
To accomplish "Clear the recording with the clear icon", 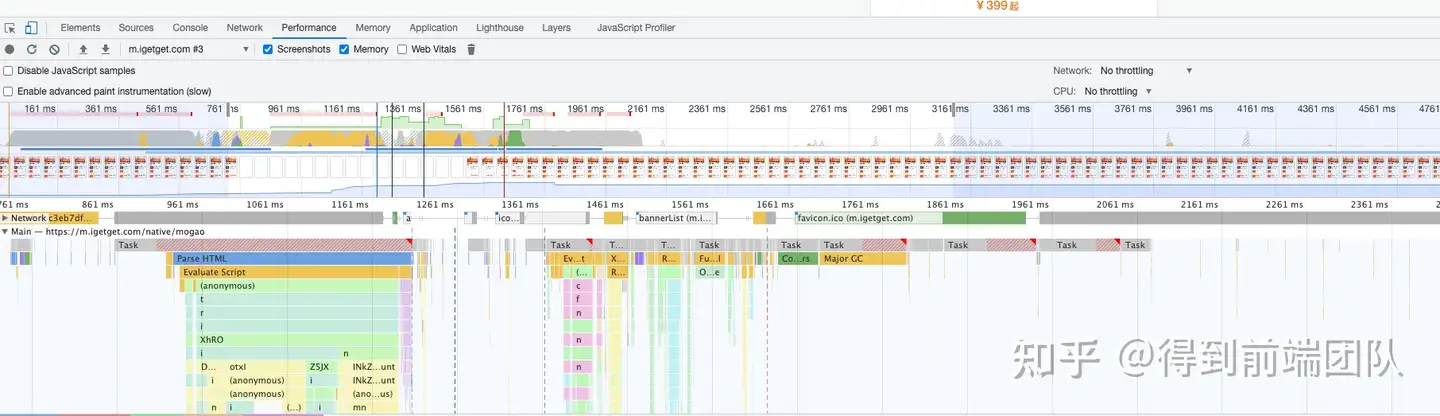I will (54, 49).
